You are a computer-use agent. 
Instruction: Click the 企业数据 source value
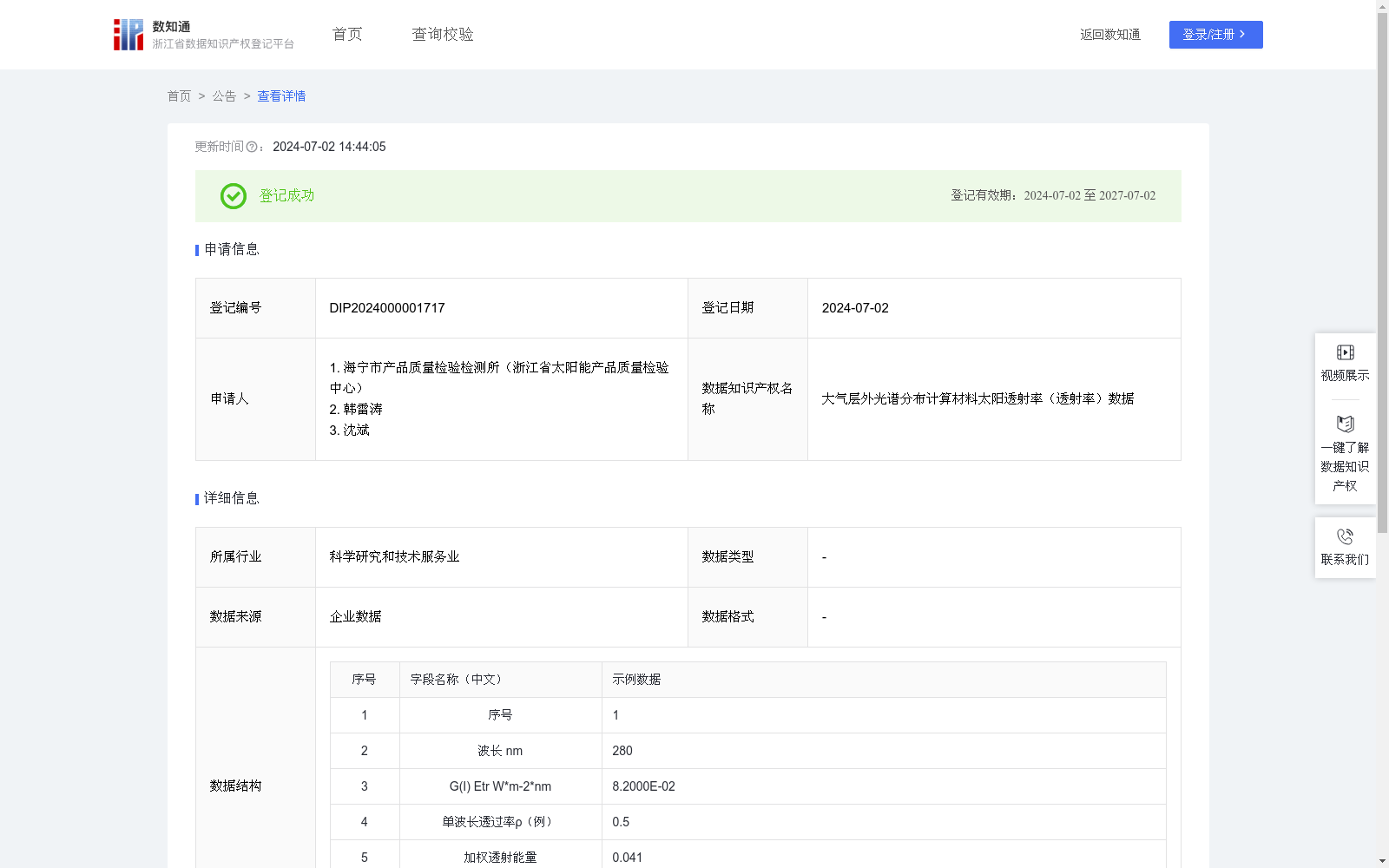[355, 616]
